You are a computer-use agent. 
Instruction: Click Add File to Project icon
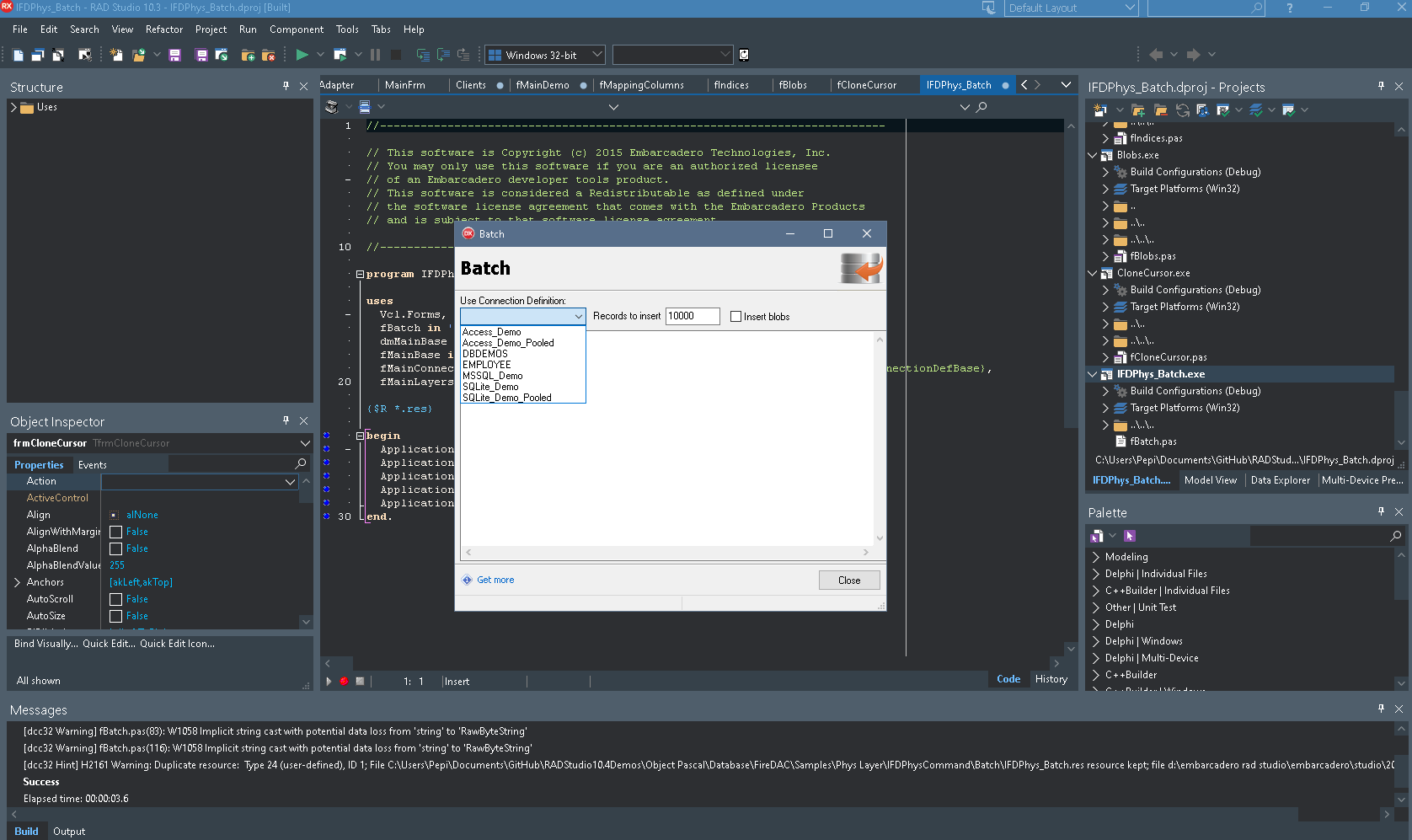pyautogui.click(x=248, y=55)
